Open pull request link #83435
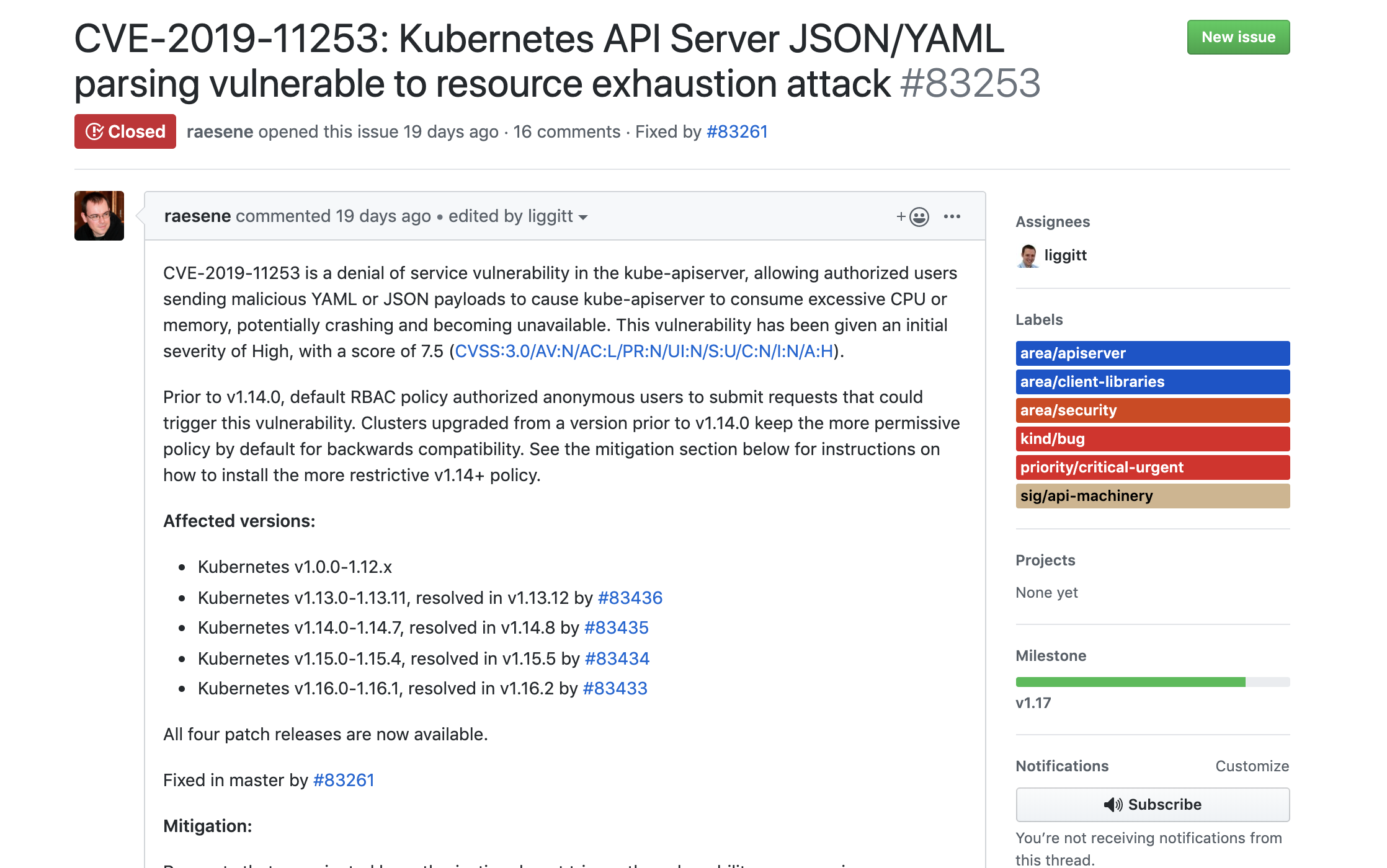The height and width of the screenshot is (868, 1387). tap(616, 627)
